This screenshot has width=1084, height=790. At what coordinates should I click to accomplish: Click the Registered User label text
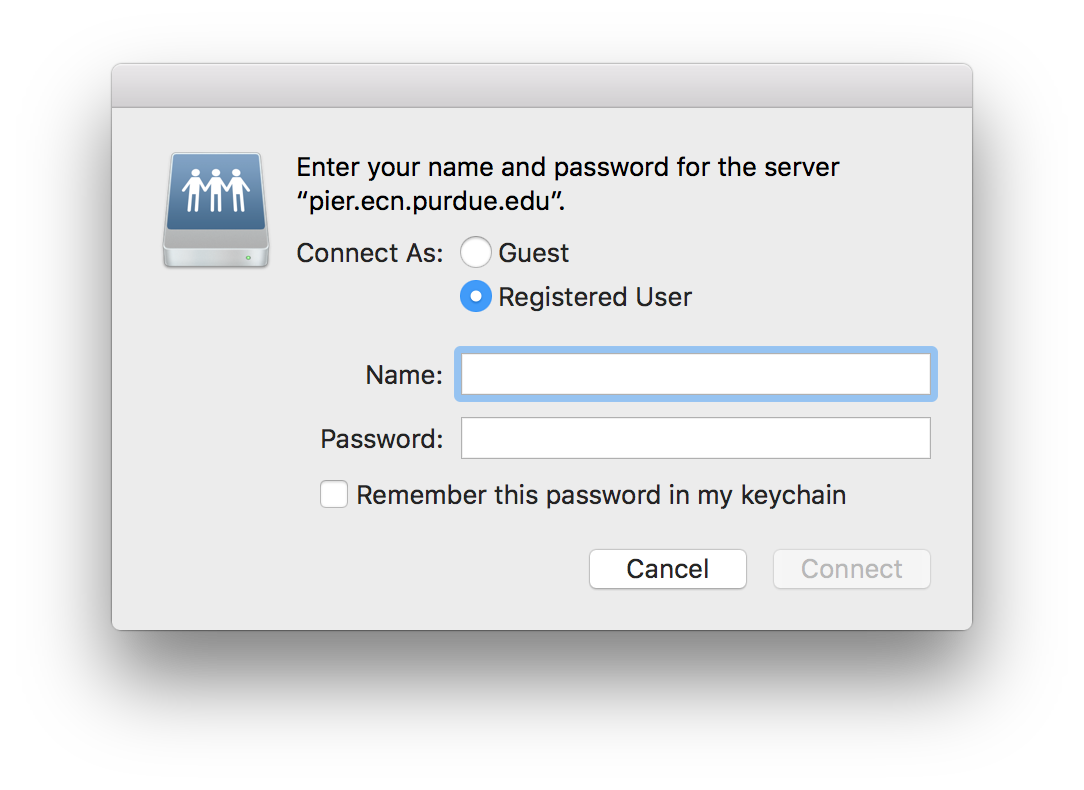(596, 296)
